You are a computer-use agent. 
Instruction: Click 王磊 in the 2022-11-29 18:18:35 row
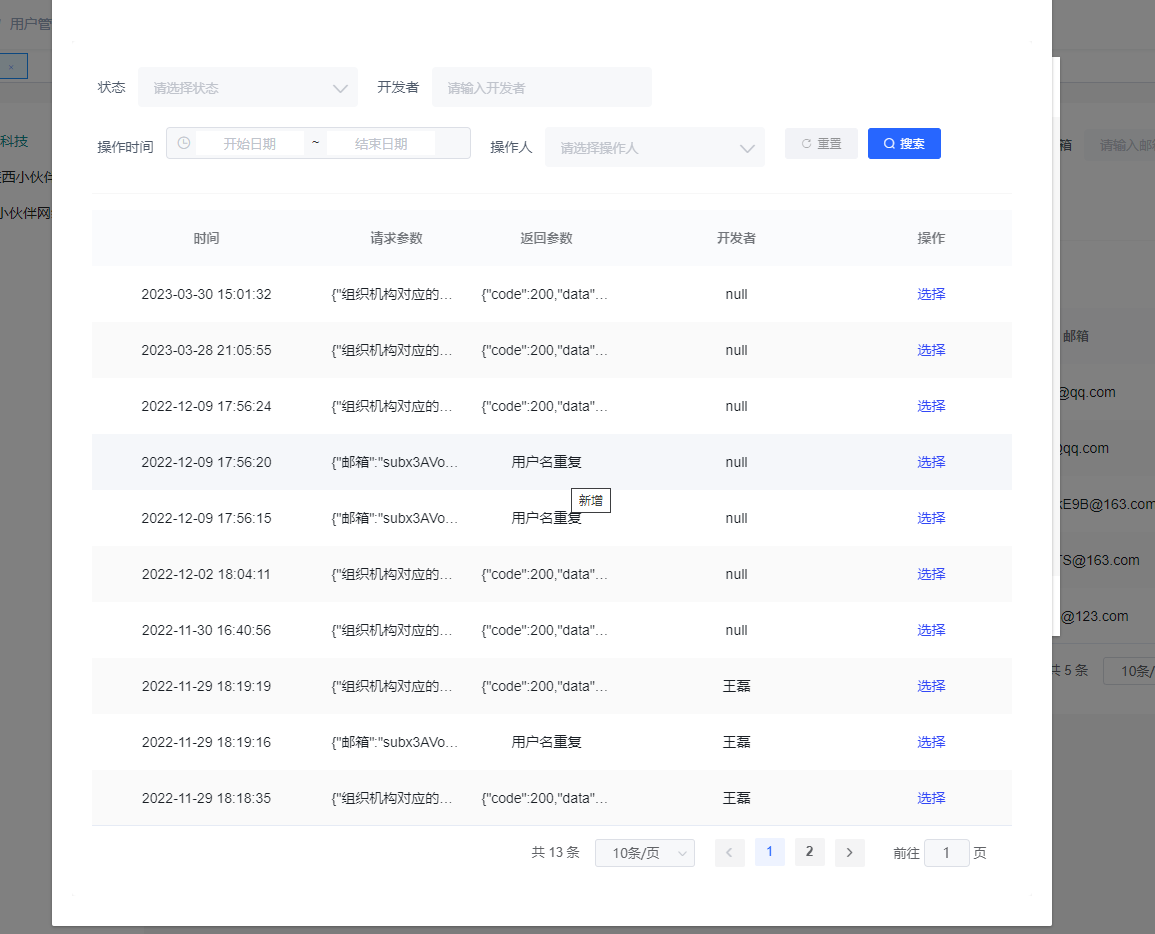click(x=737, y=798)
